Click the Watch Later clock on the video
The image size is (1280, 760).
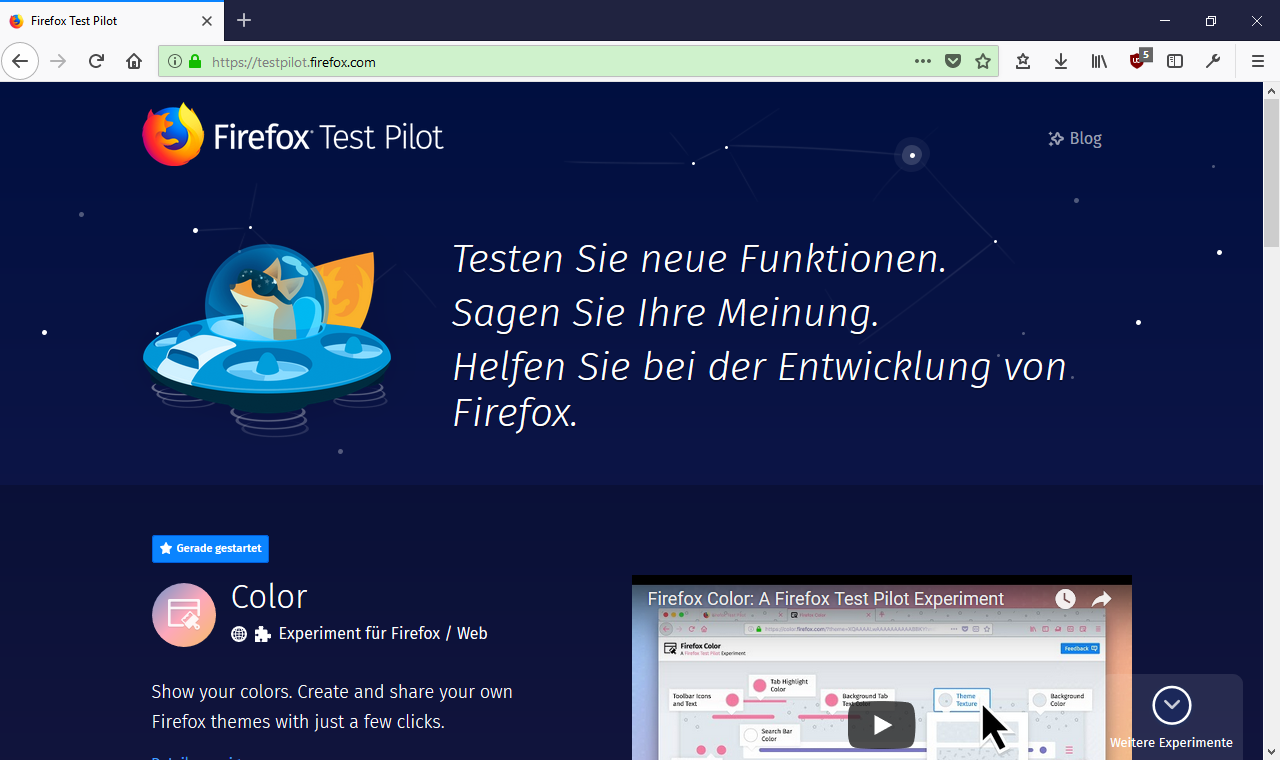pyautogui.click(x=1064, y=599)
